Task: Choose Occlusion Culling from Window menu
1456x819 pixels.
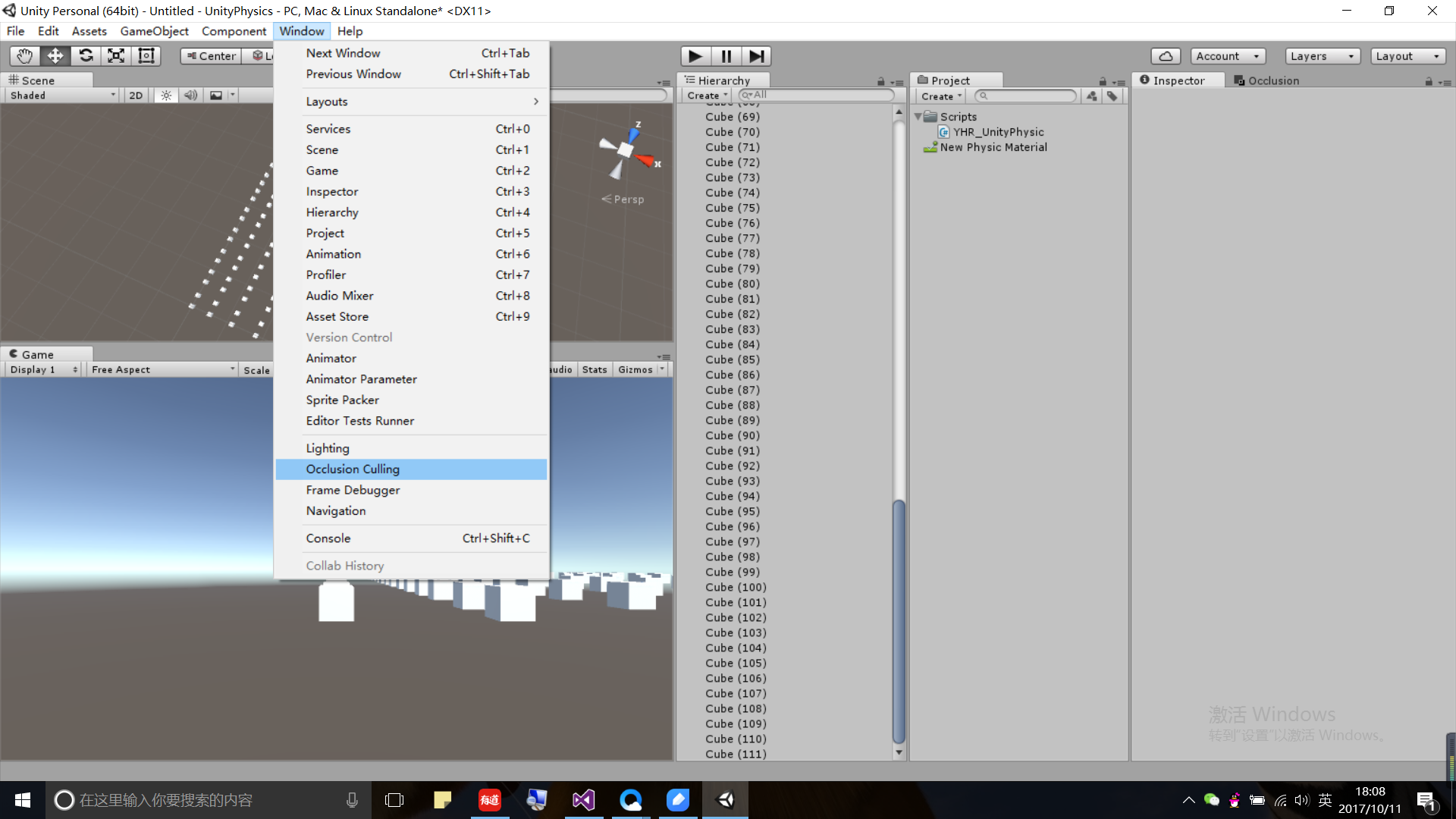Action: pyautogui.click(x=353, y=469)
